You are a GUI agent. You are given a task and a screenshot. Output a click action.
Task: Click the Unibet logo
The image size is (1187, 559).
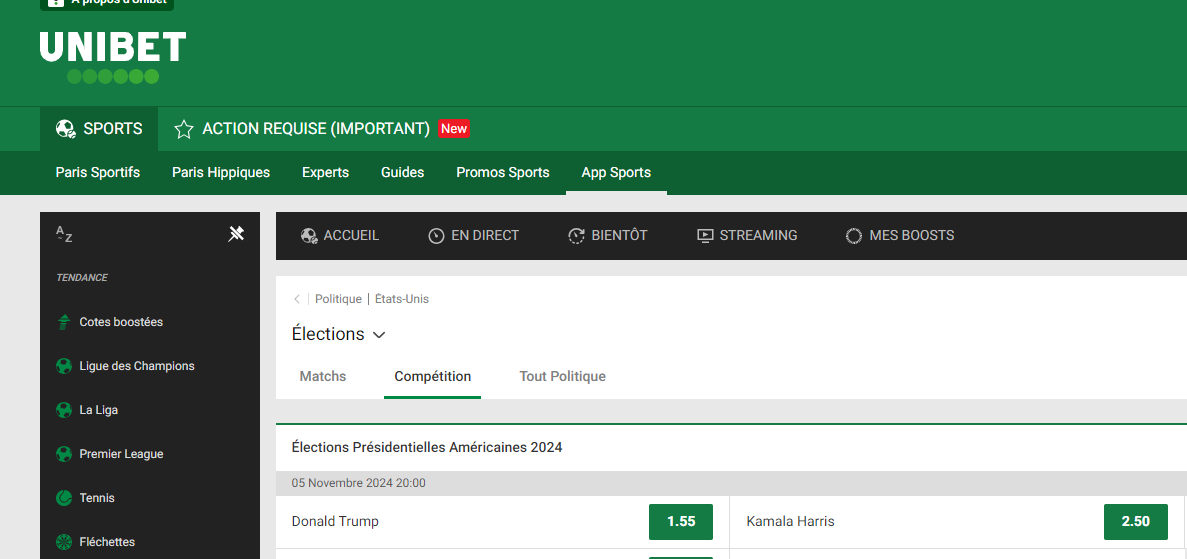[113, 57]
